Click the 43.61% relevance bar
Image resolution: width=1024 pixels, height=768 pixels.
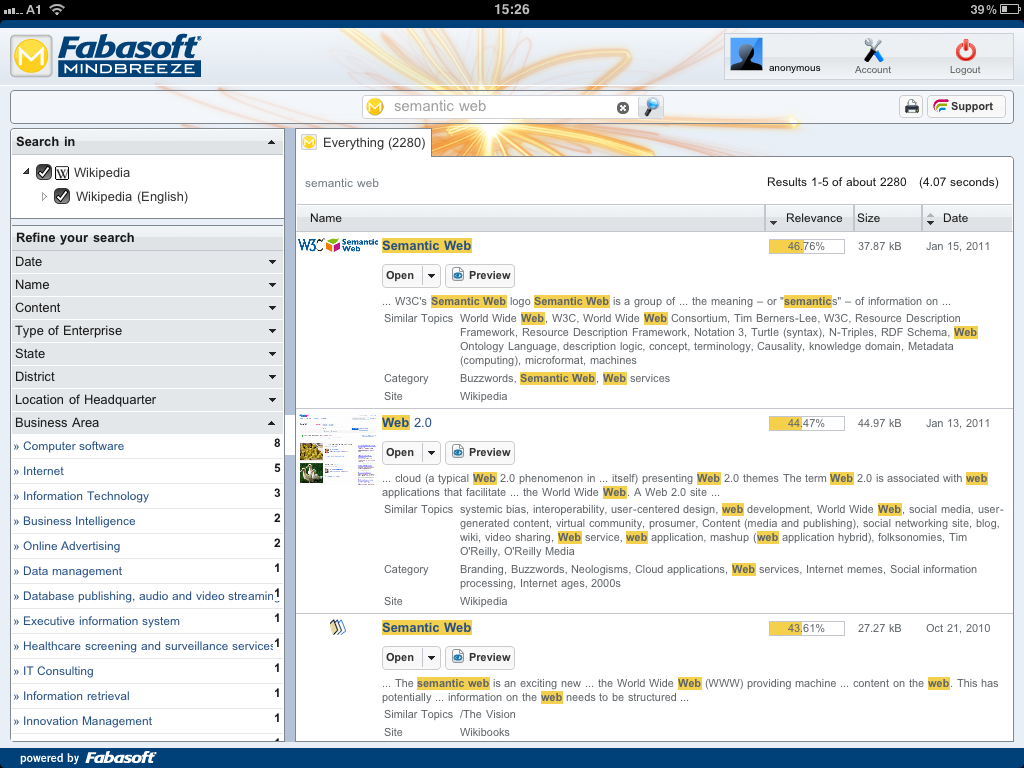tap(807, 628)
